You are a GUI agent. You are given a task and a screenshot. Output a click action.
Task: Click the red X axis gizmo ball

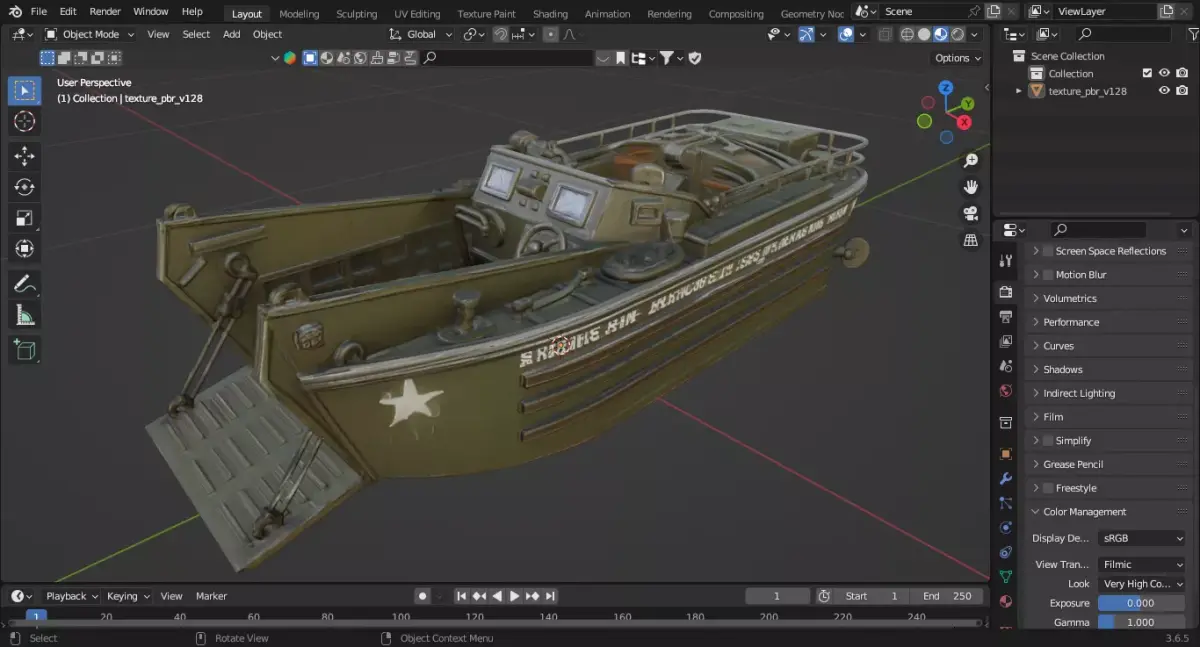[964, 122]
